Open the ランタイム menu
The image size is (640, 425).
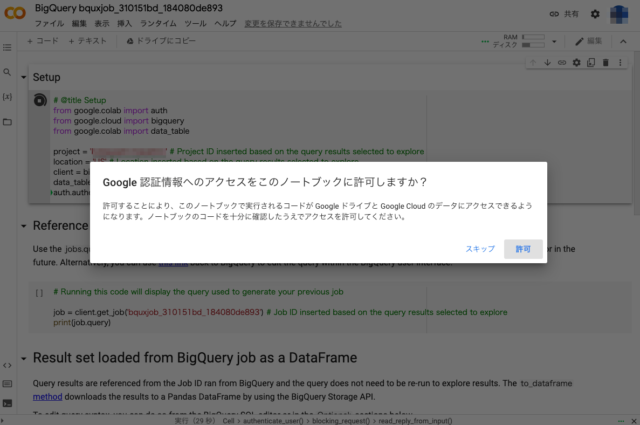coord(158,24)
